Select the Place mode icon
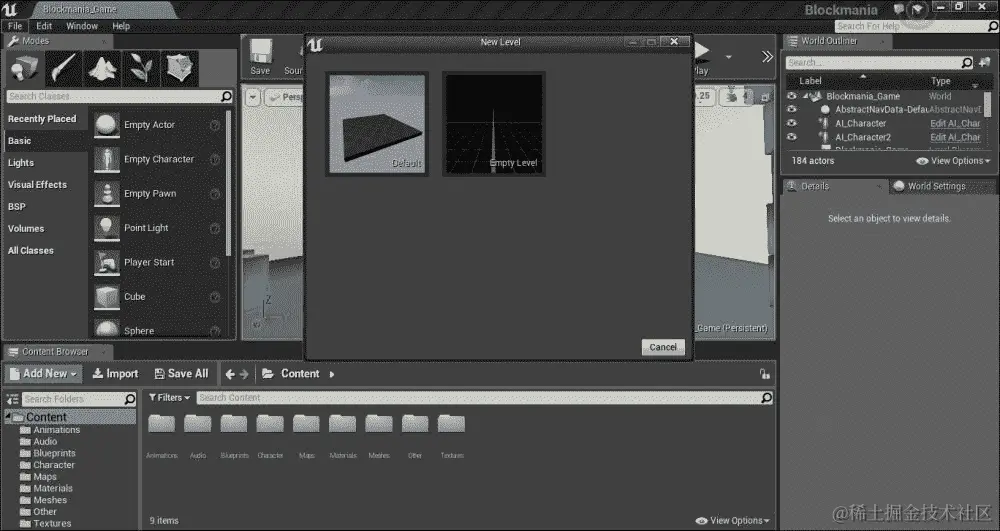 [x=26, y=68]
